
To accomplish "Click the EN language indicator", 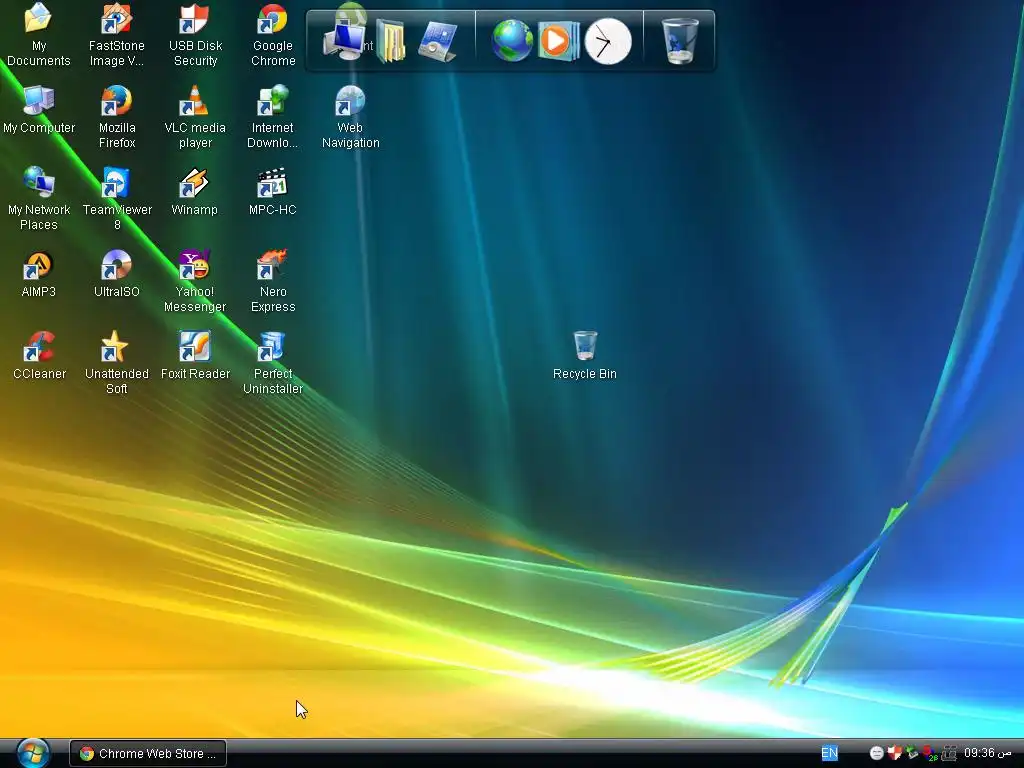I will [x=829, y=753].
